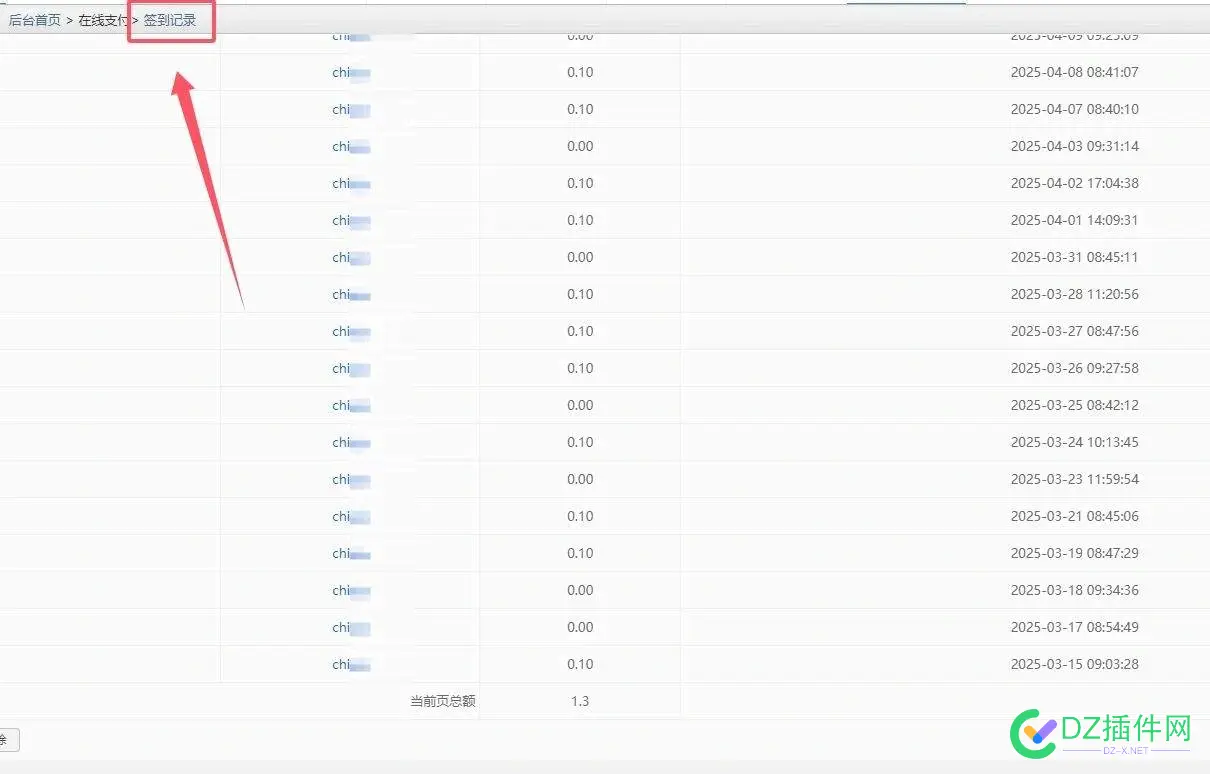
Task: Click username in 2025-03-31 08:45:11 row
Action: point(350,257)
